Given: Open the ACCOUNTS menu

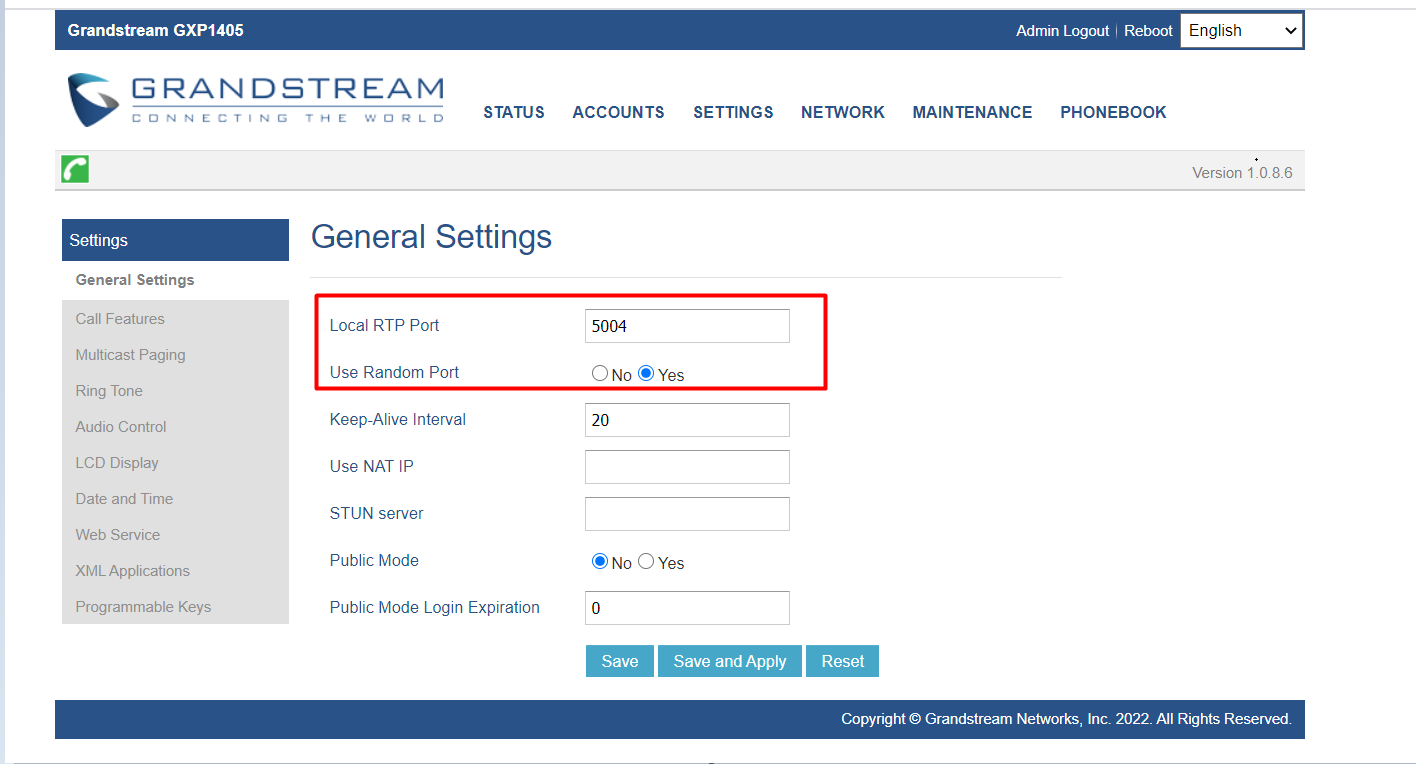Looking at the screenshot, I should click(x=618, y=112).
